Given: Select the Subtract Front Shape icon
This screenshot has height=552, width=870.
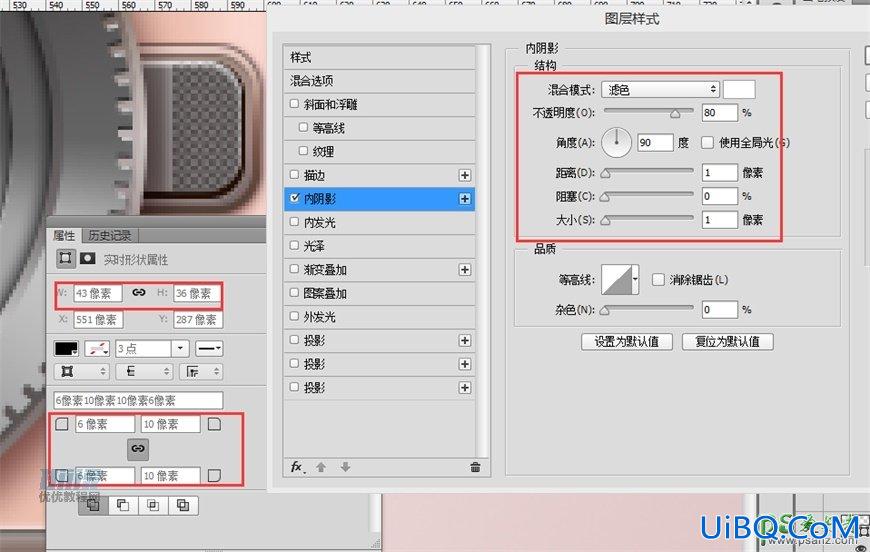Looking at the screenshot, I should [x=123, y=505].
